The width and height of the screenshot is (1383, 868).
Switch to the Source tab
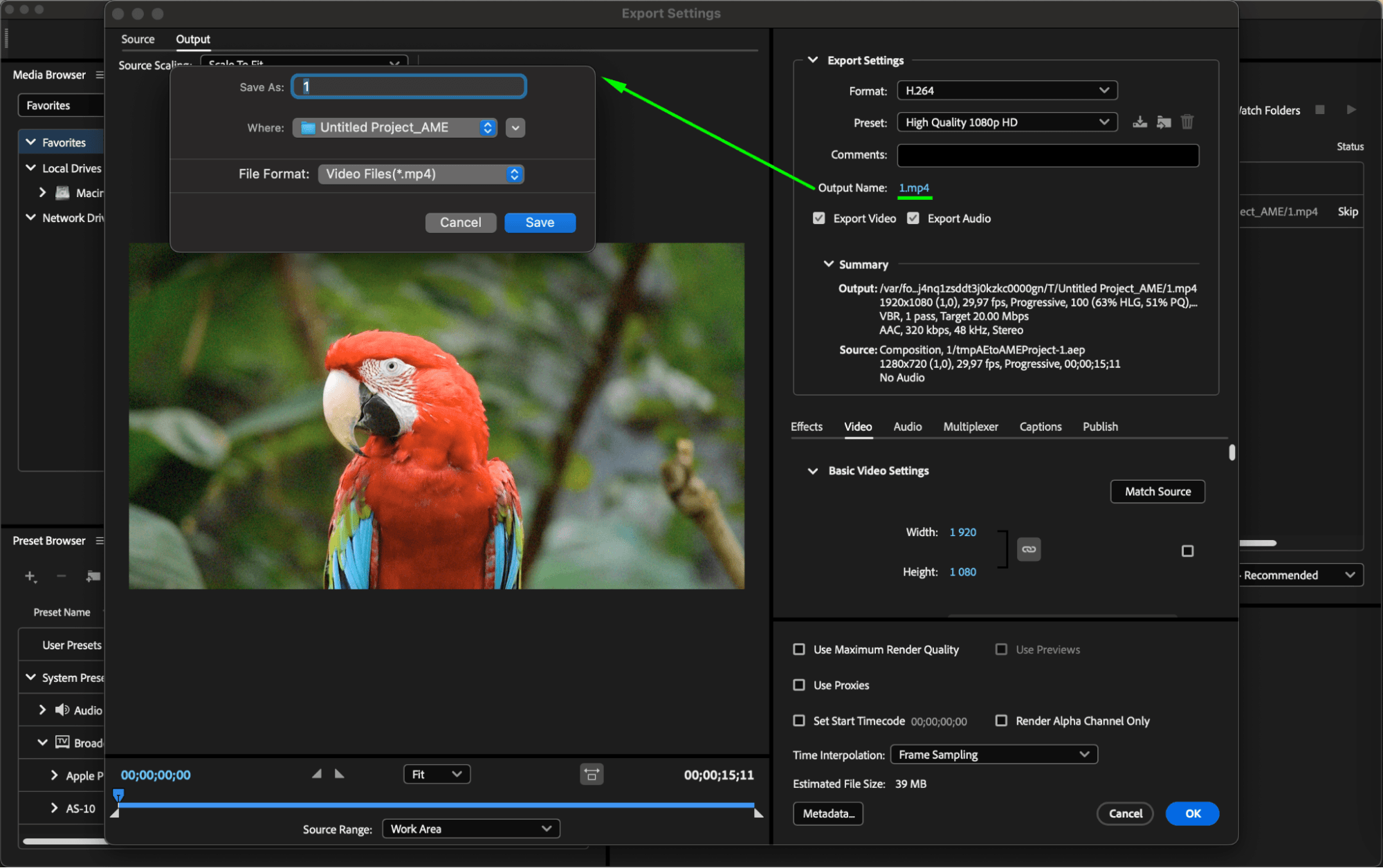(138, 39)
